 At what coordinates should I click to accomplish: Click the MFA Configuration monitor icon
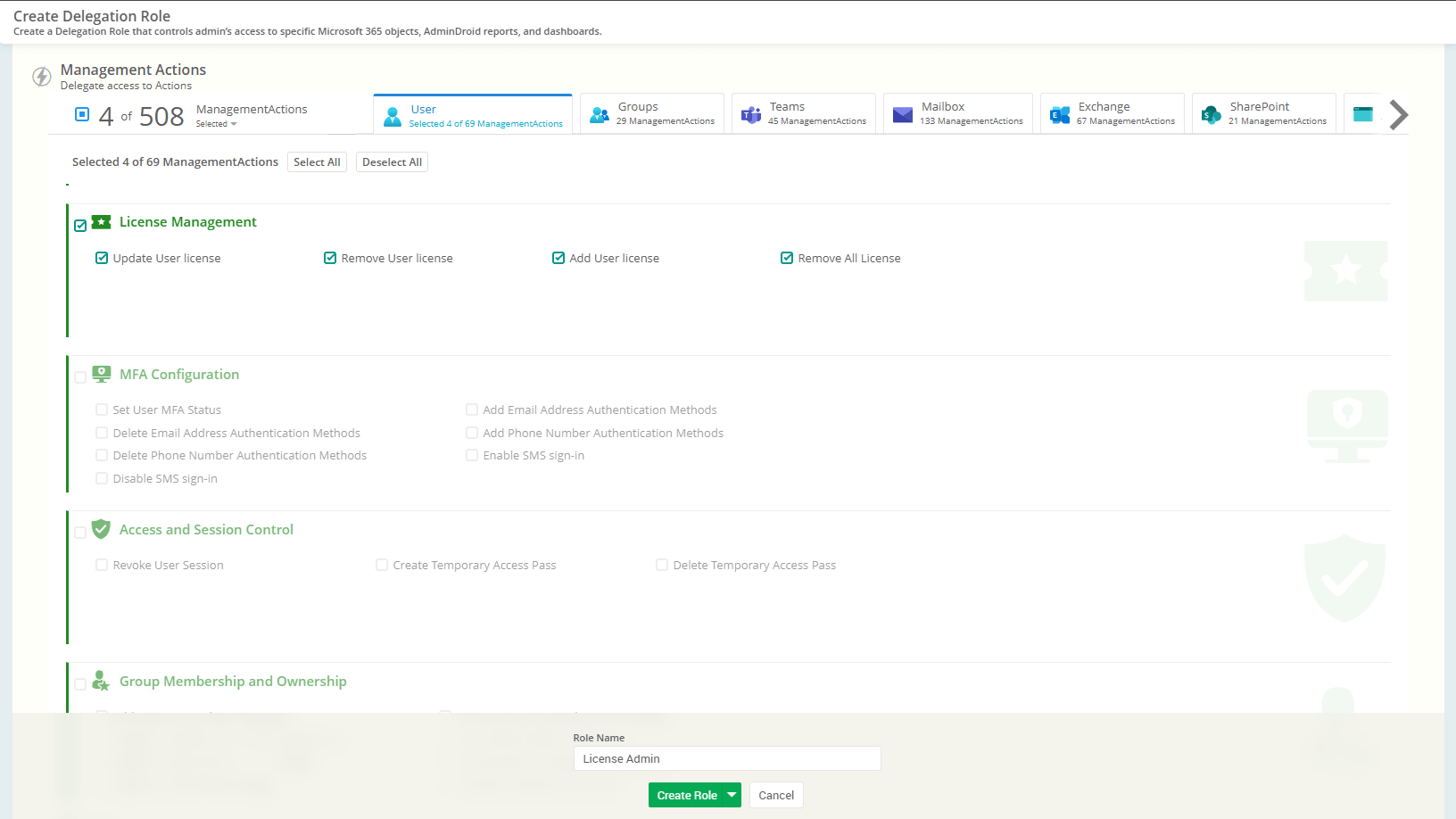pyautogui.click(x=102, y=374)
